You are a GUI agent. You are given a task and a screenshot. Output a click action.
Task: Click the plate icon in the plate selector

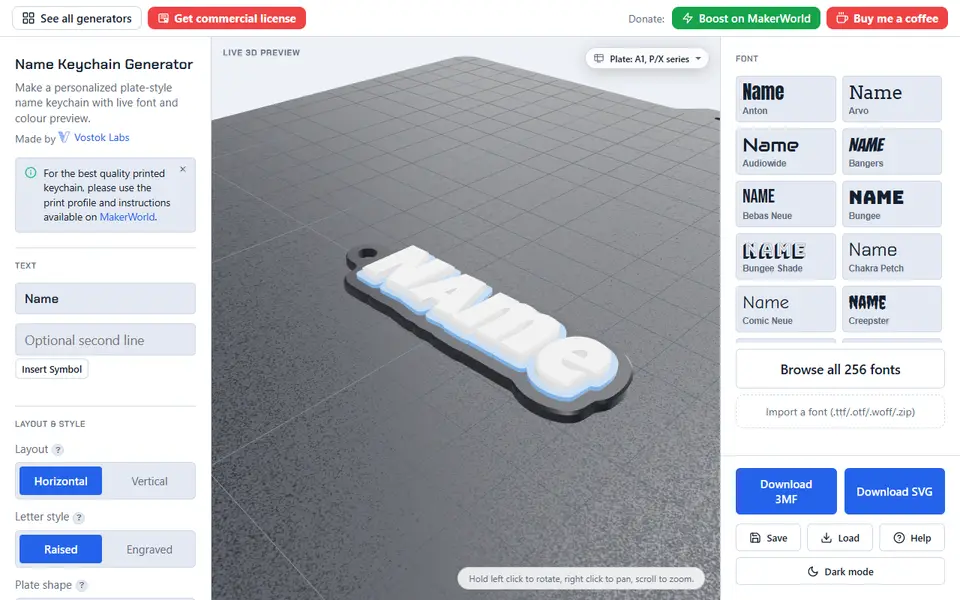coord(599,59)
